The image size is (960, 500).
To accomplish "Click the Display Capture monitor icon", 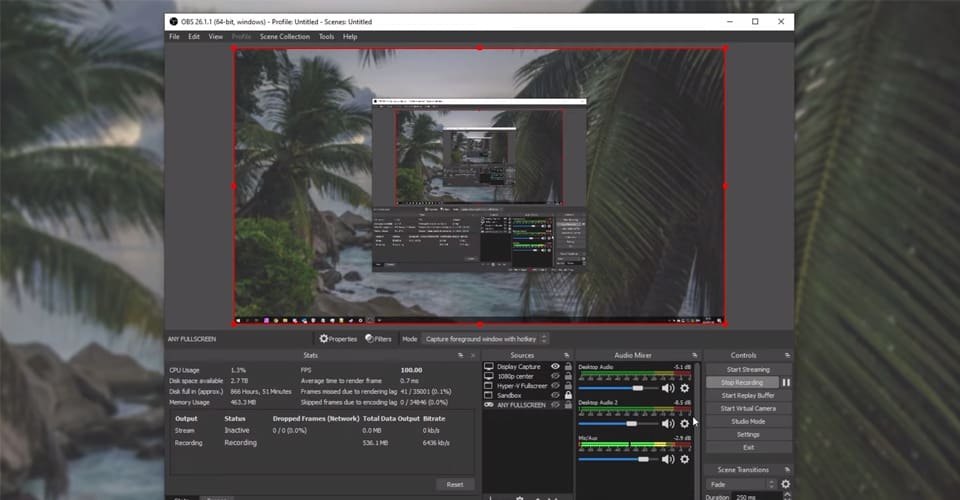I will (489, 367).
